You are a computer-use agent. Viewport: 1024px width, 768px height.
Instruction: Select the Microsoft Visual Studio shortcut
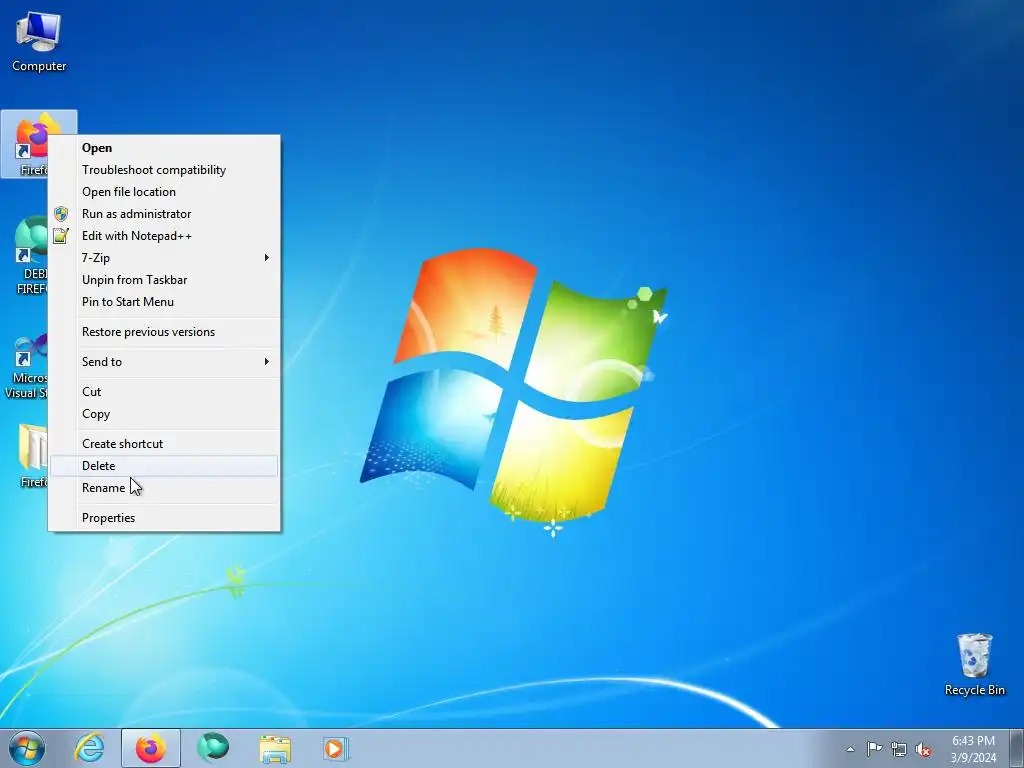(x=25, y=366)
